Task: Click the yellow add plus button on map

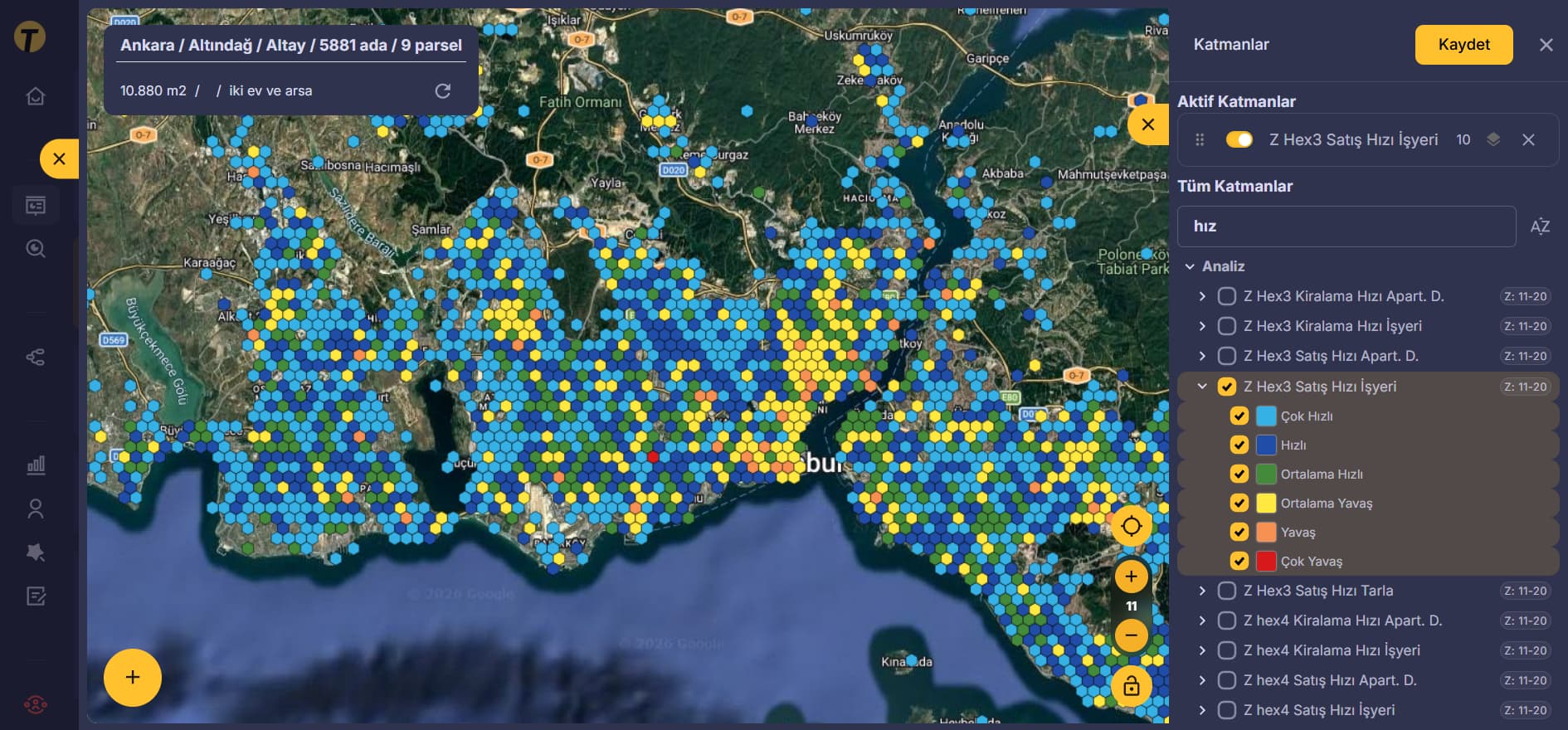Action: coord(133,677)
